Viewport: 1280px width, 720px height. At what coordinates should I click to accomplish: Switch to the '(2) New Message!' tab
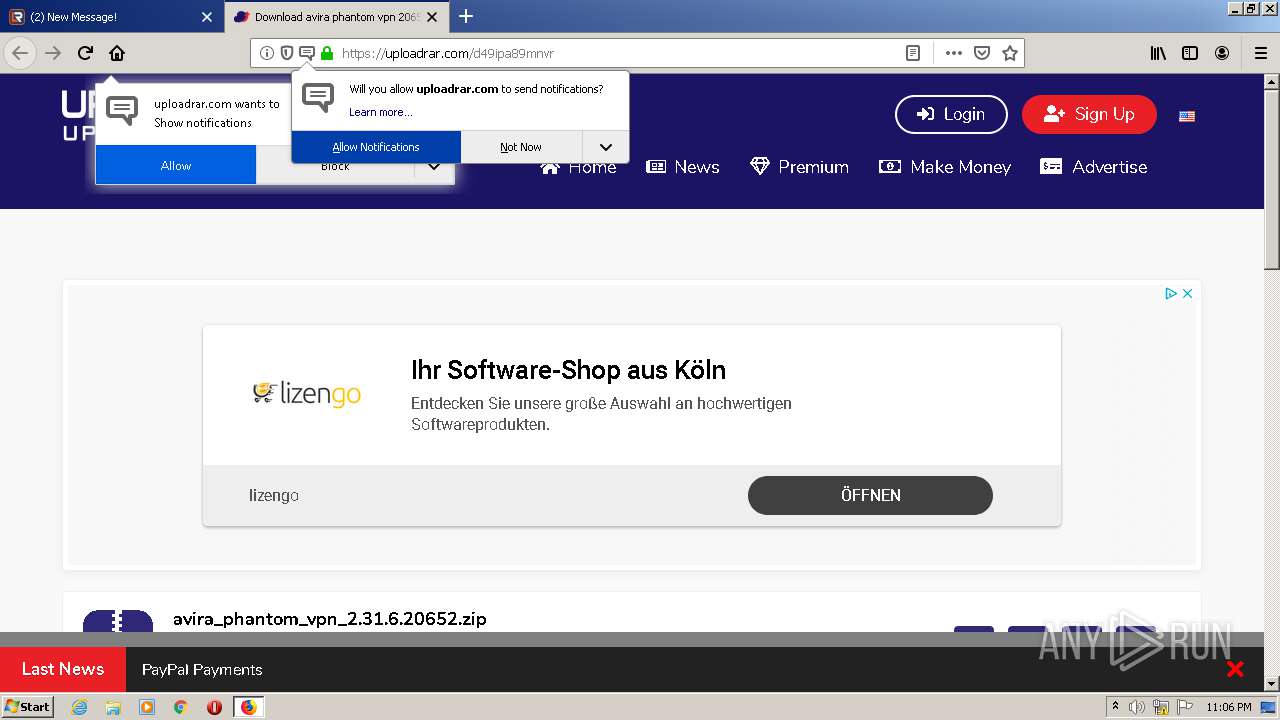coord(112,17)
